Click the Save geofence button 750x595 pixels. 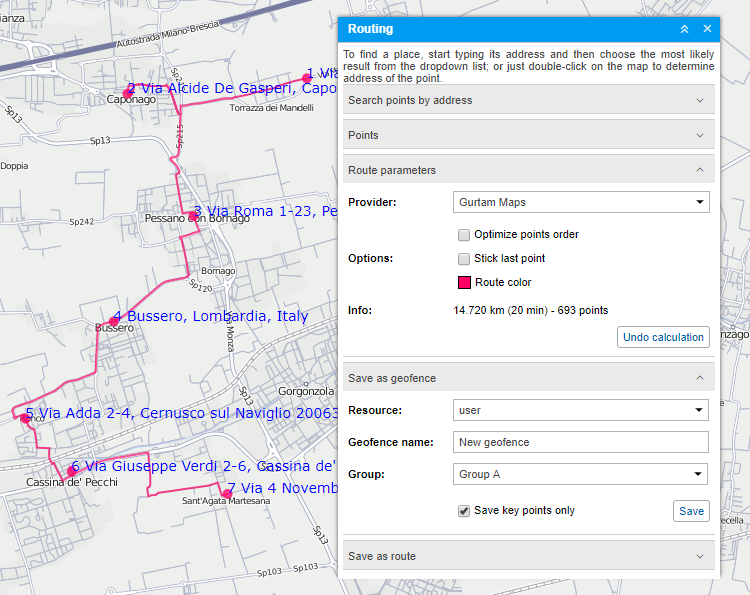click(691, 511)
